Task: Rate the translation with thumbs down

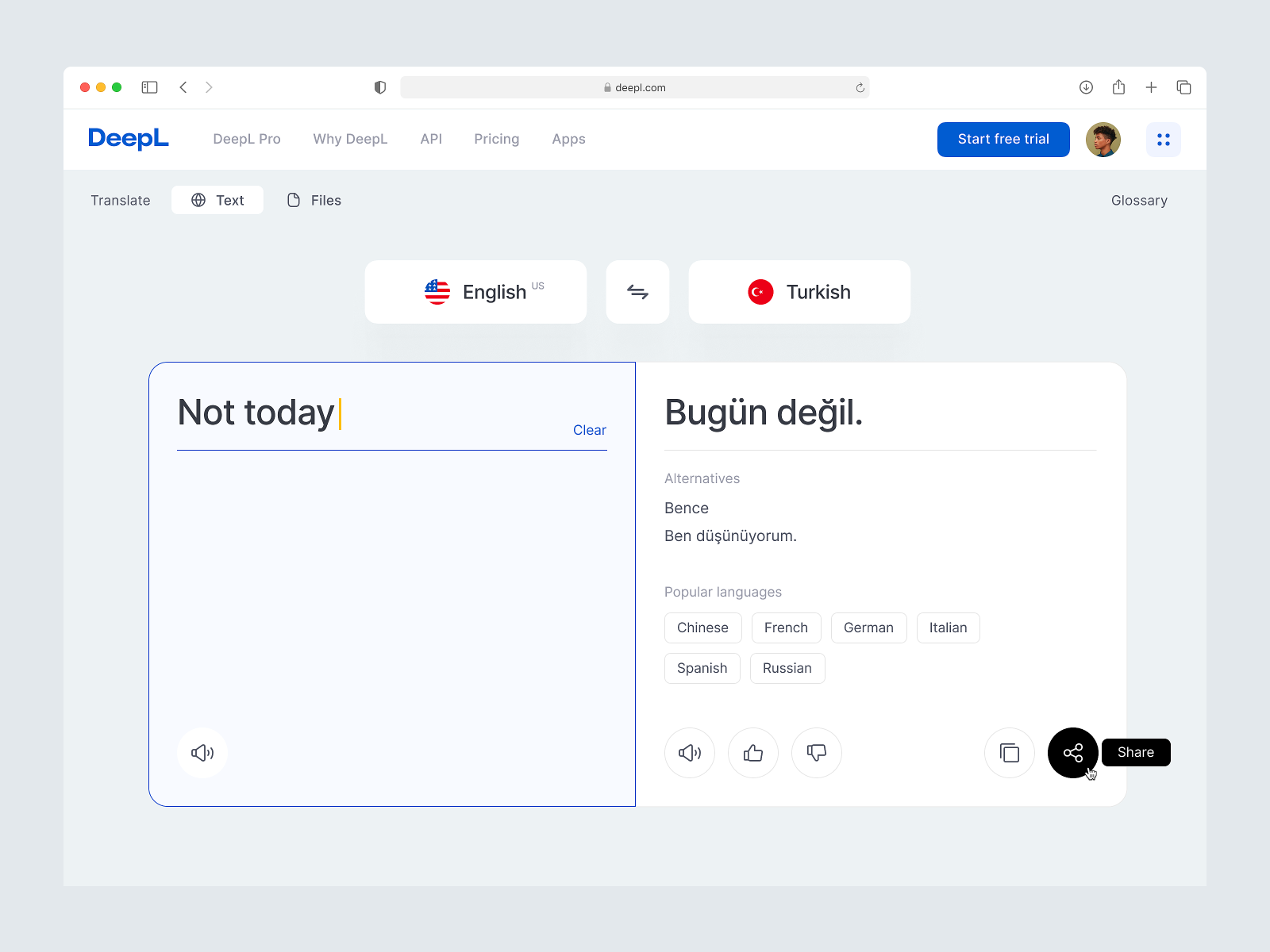Action: point(816,753)
